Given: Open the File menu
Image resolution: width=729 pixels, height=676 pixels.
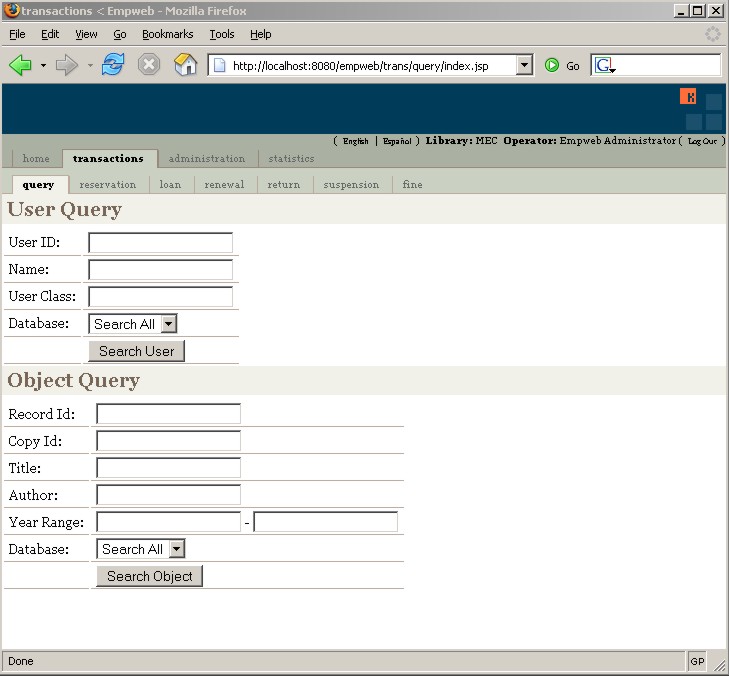Looking at the screenshot, I should point(17,34).
